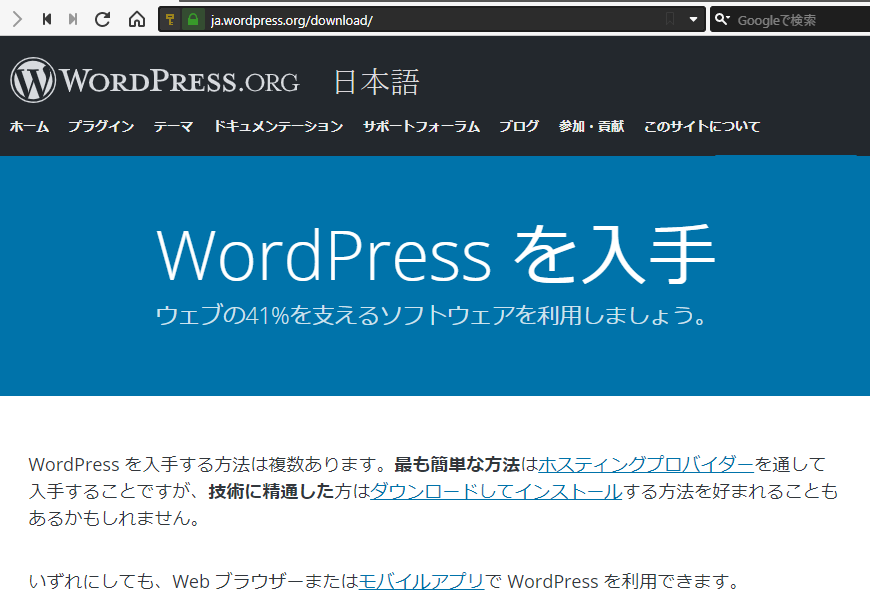Click the green padlock security icon
The width and height of the screenshot is (870, 602).
point(192,20)
